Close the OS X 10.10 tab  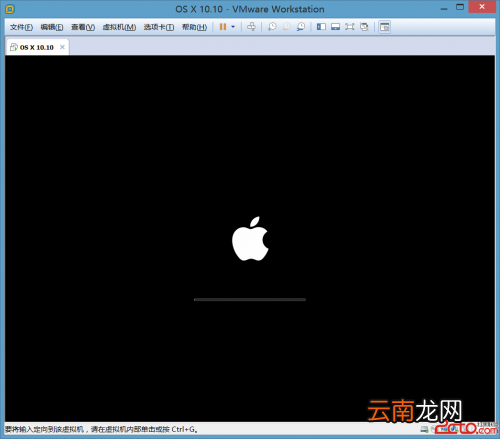tap(62, 47)
